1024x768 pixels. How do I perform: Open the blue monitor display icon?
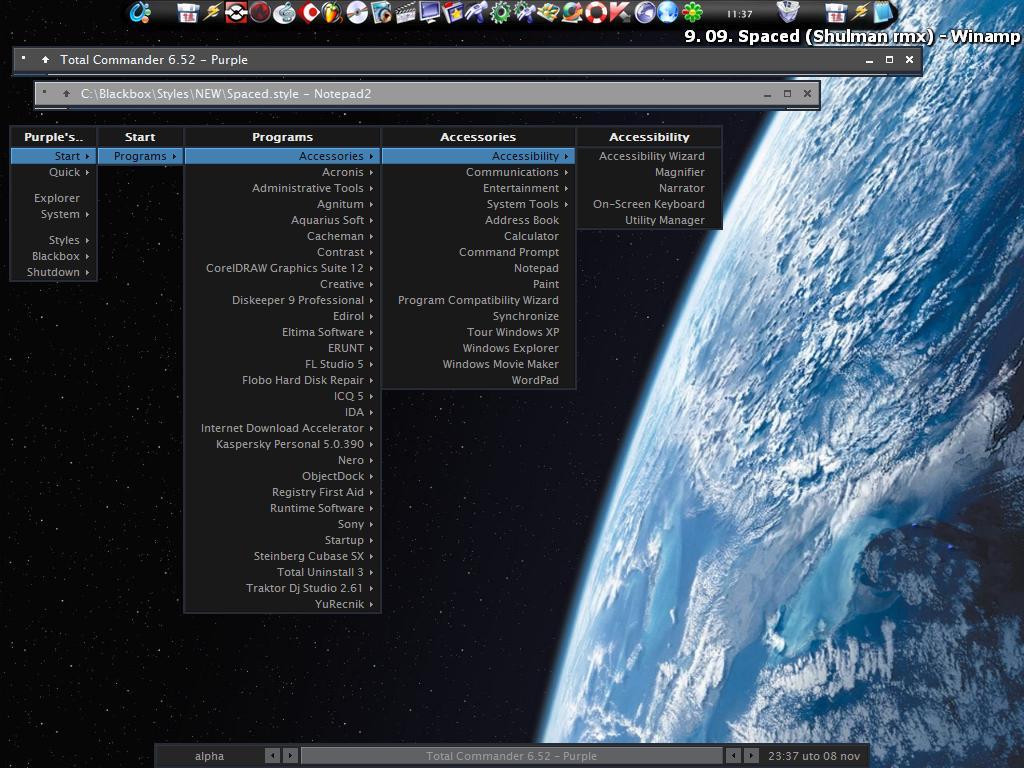429,12
